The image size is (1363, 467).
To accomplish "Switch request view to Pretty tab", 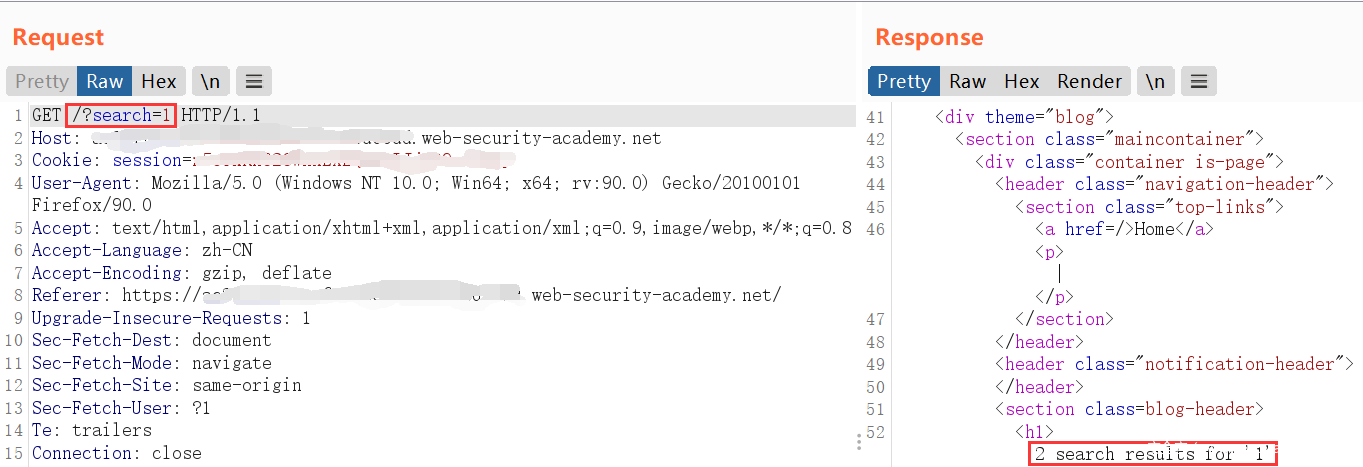I will tap(42, 82).
